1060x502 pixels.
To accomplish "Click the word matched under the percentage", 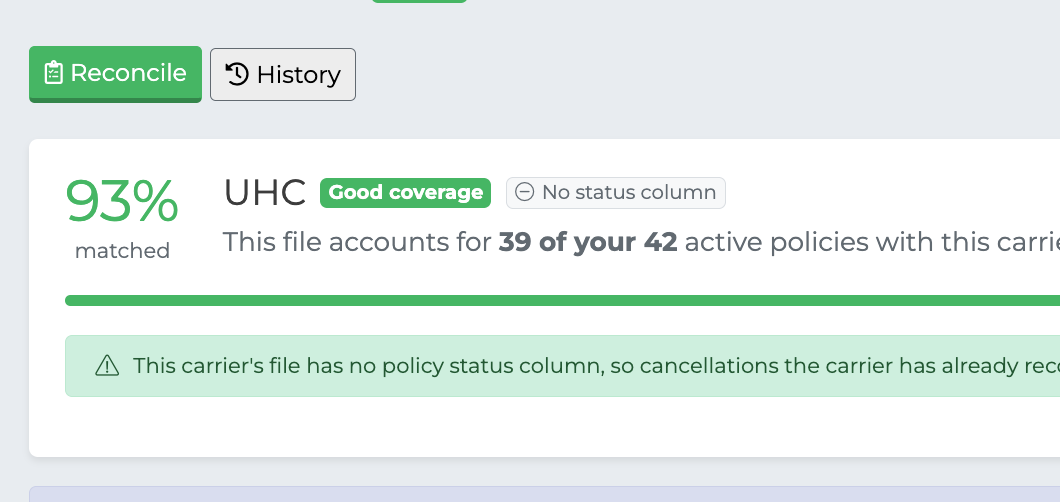I will (x=122, y=251).
